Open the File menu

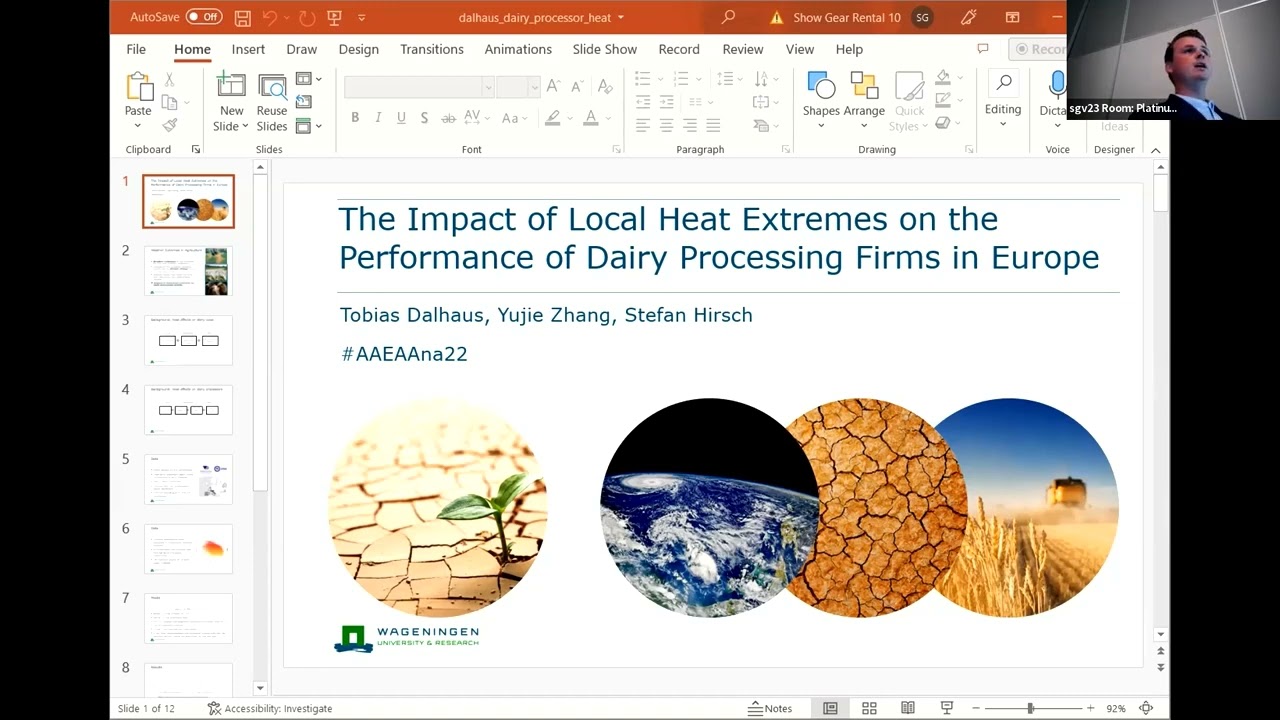tap(136, 49)
